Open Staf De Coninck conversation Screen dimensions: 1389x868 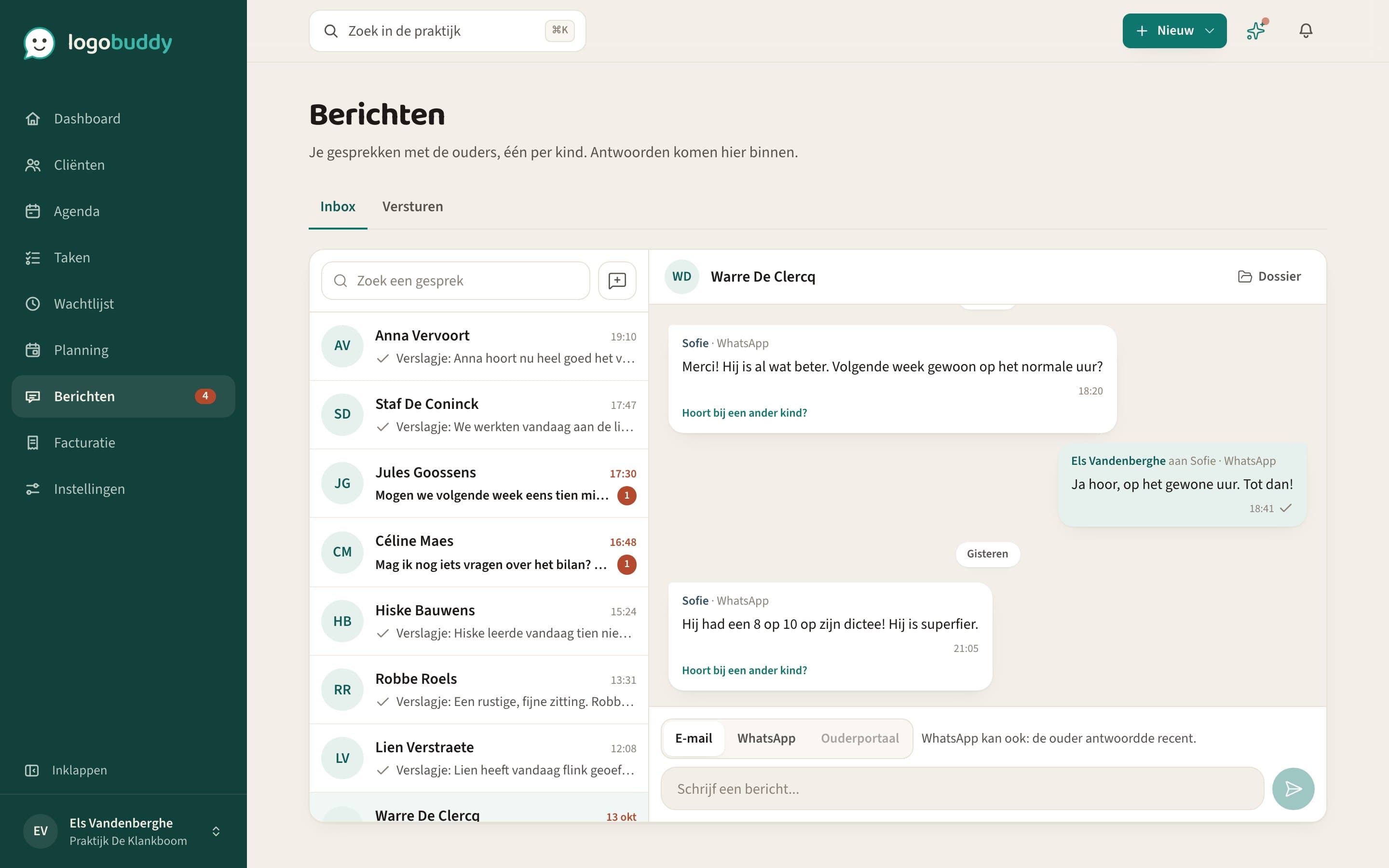click(479, 415)
